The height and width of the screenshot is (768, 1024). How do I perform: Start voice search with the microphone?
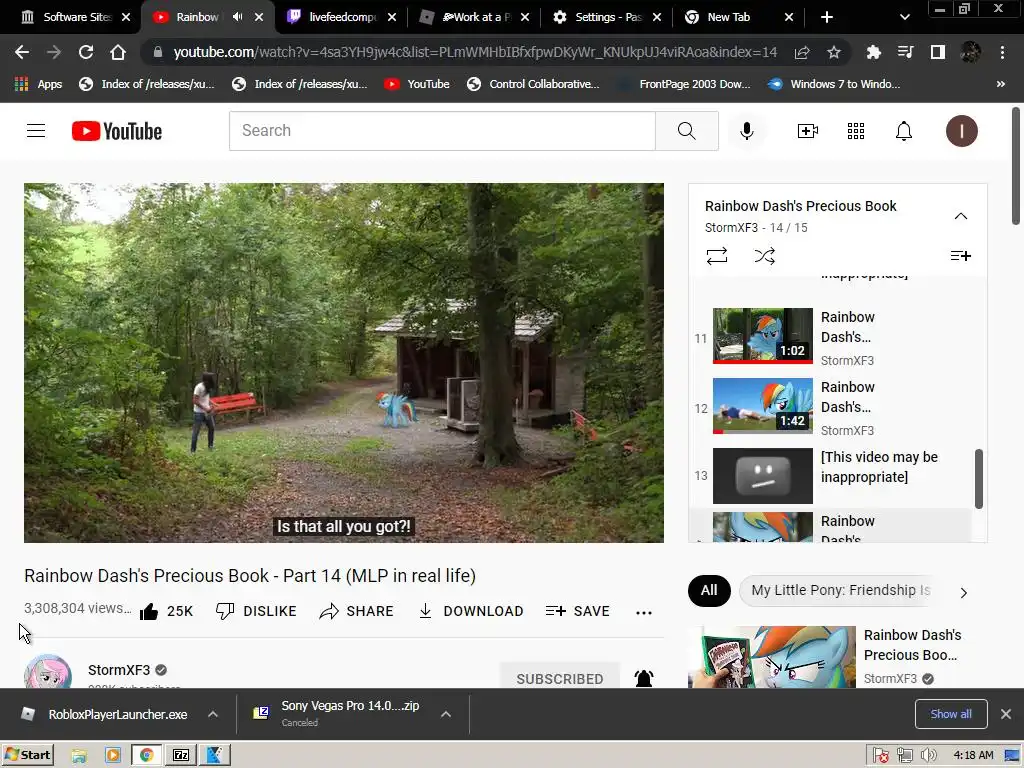point(746,131)
